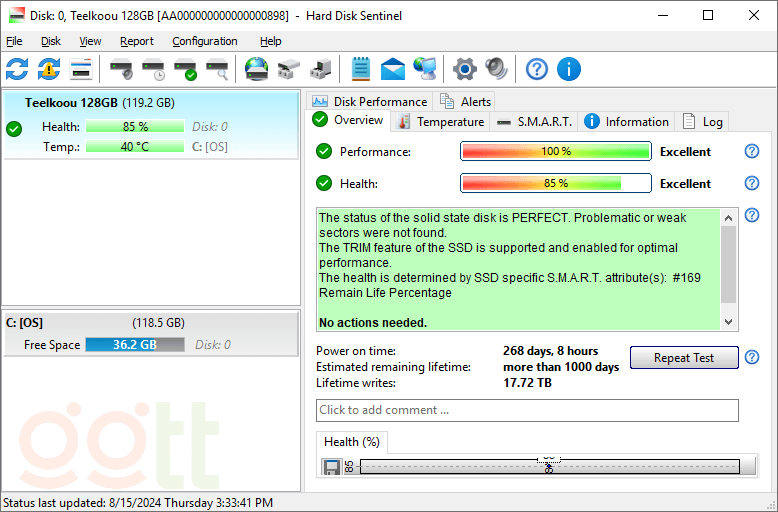Open the gear Configuration icon in toolbar
Screen dimensions: 778x512
click(464, 69)
